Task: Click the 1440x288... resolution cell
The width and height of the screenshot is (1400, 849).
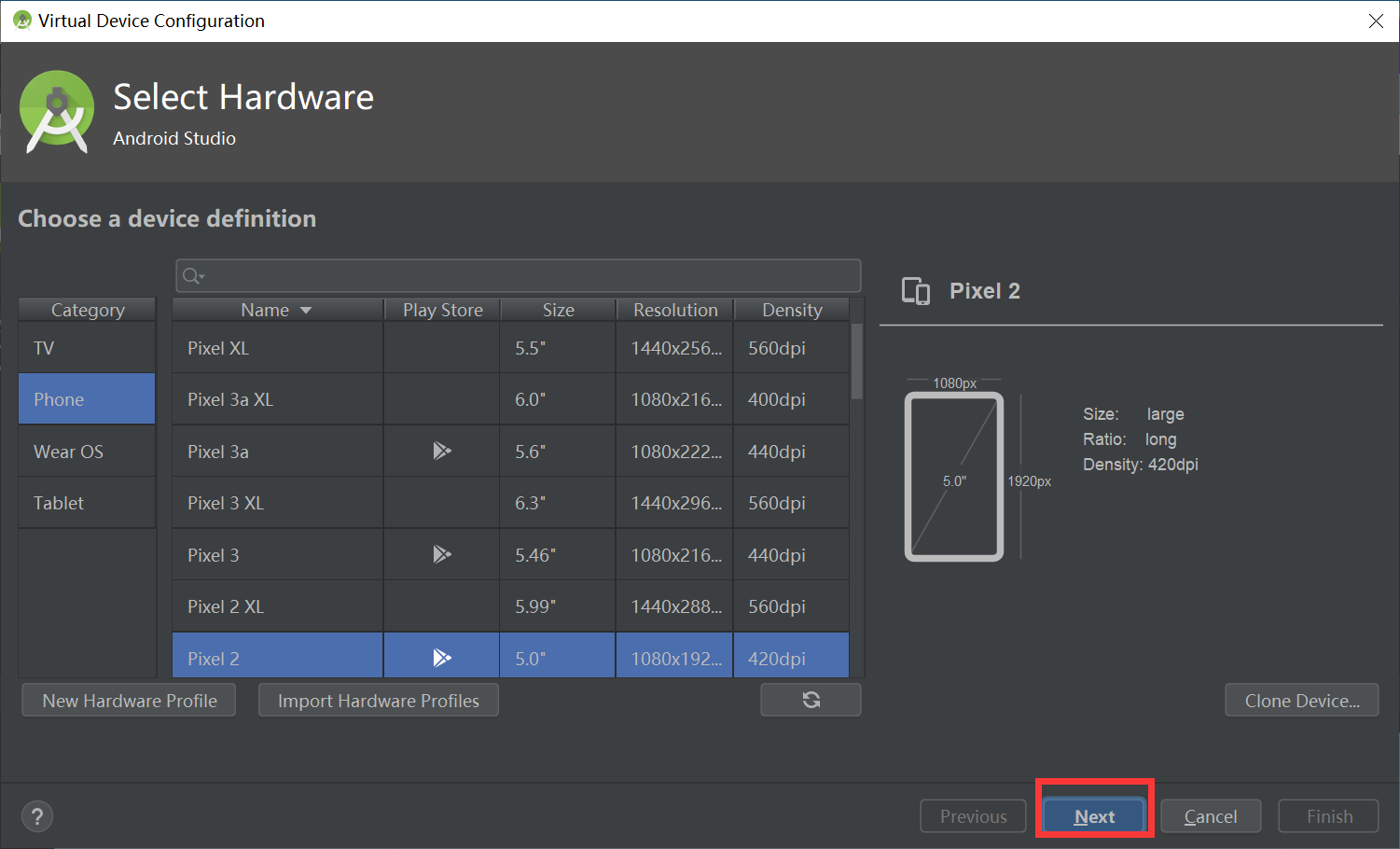Action: pos(674,606)
